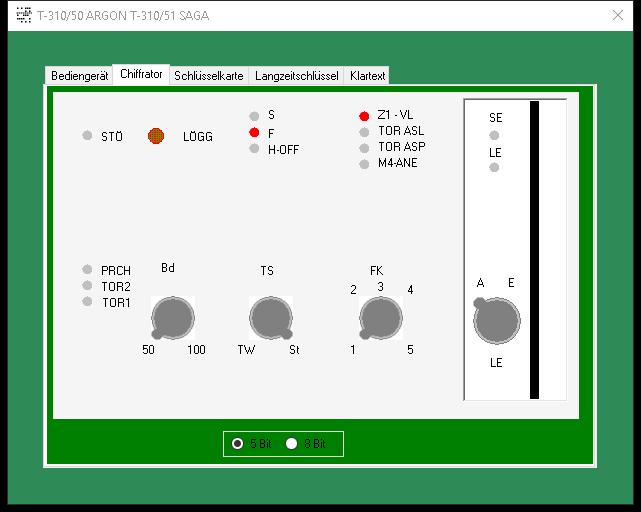
Task: Click FK position label 1
Action: 353,350
